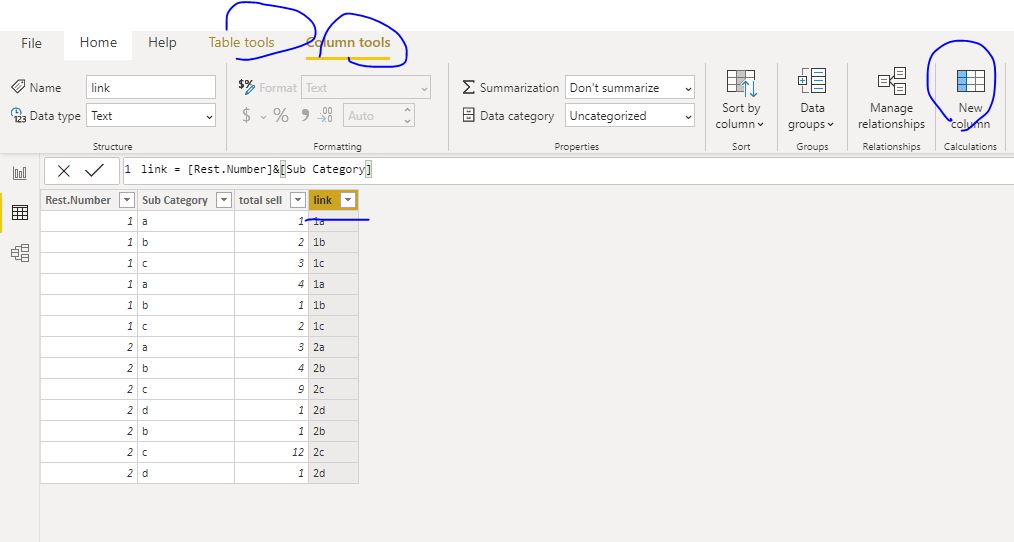This screenshot has width=1014, height=542.
Task: Open the Data groups menu
Action: 812,100
